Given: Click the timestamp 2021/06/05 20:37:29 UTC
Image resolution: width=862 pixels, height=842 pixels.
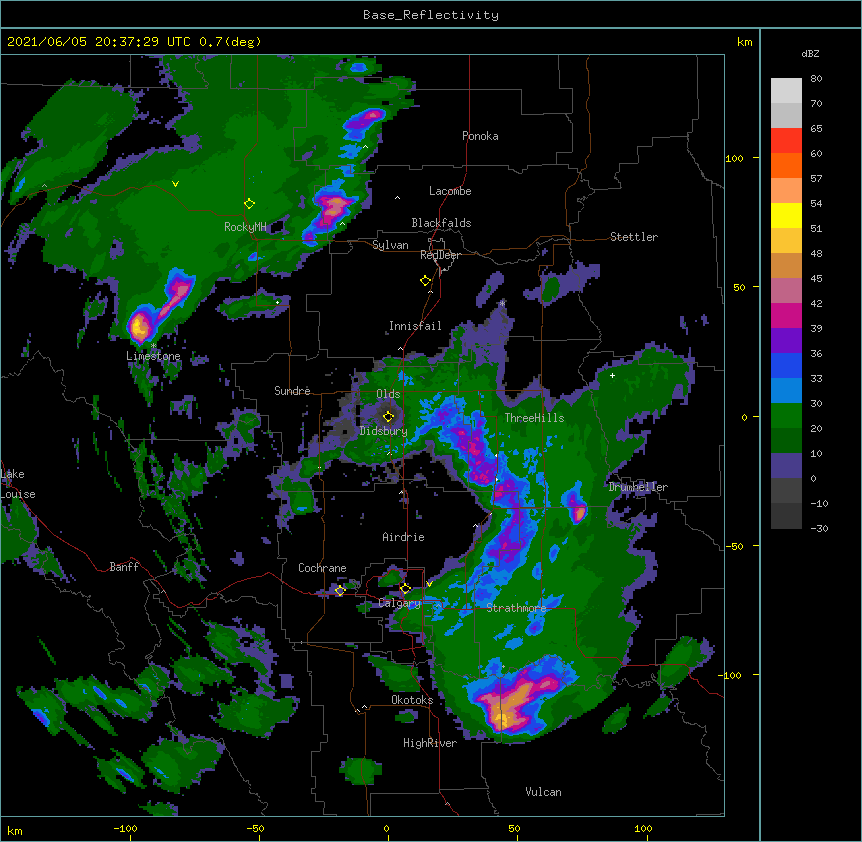Looking at the screenshot, I should point(98,42).
